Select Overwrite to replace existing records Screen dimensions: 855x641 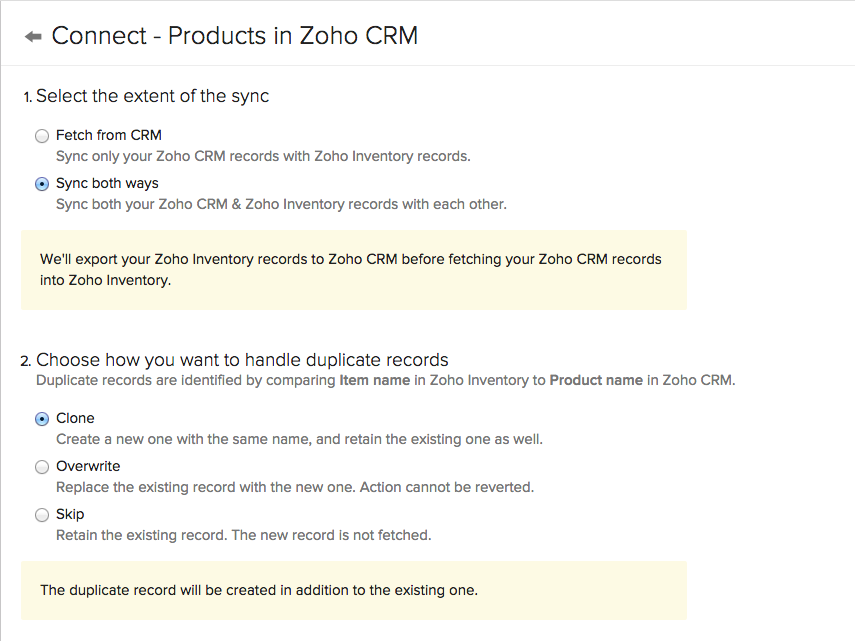[x=41, y=467]
